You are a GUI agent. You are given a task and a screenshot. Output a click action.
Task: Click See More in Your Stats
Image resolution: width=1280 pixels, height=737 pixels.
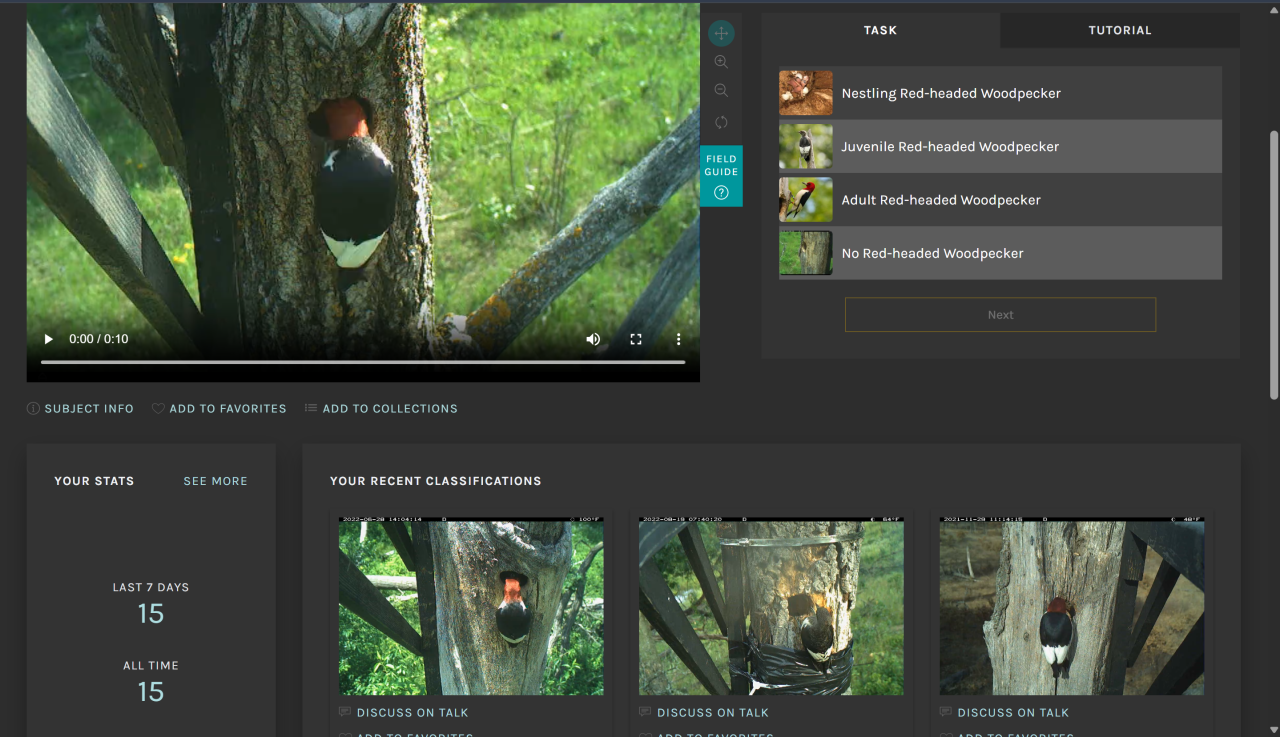point(215,481)
